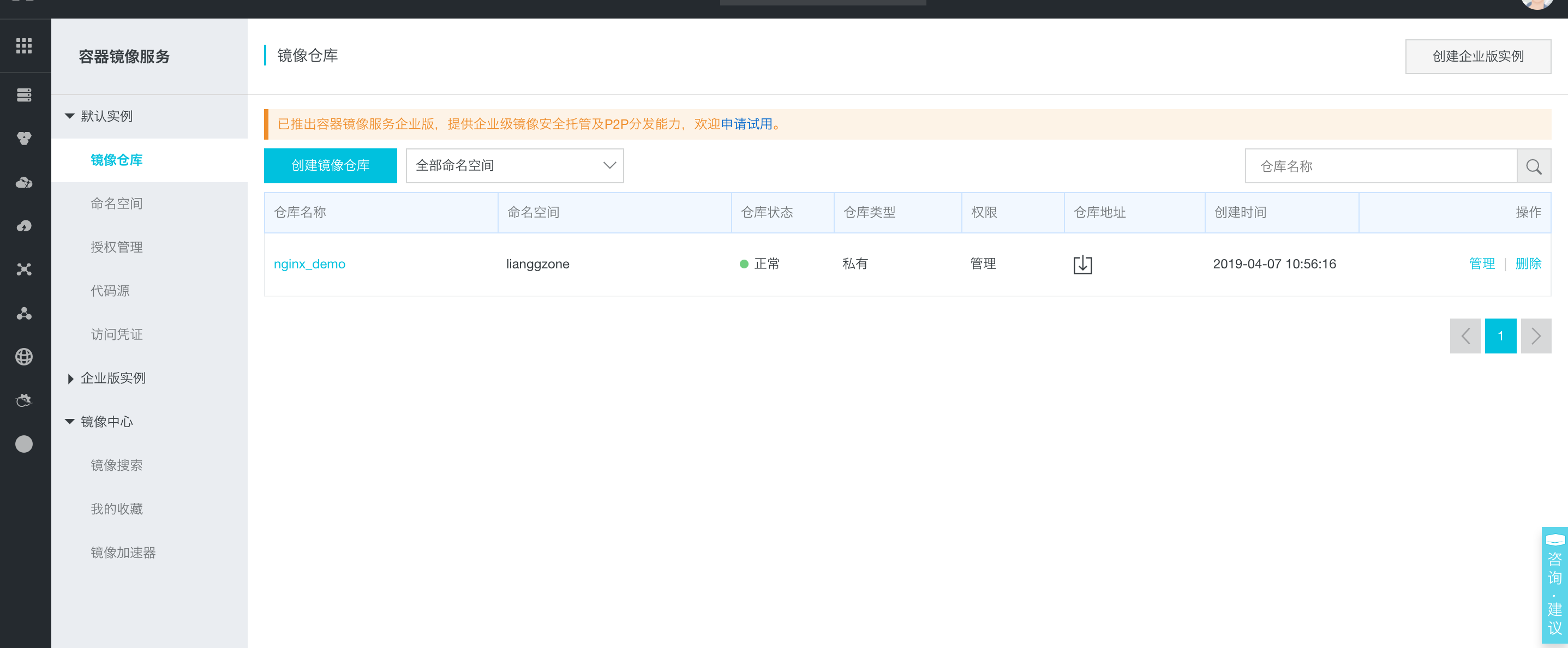1568x648 pixels.
Task: Click the 仓库名称 search input field
Action: coord(1380,166)
